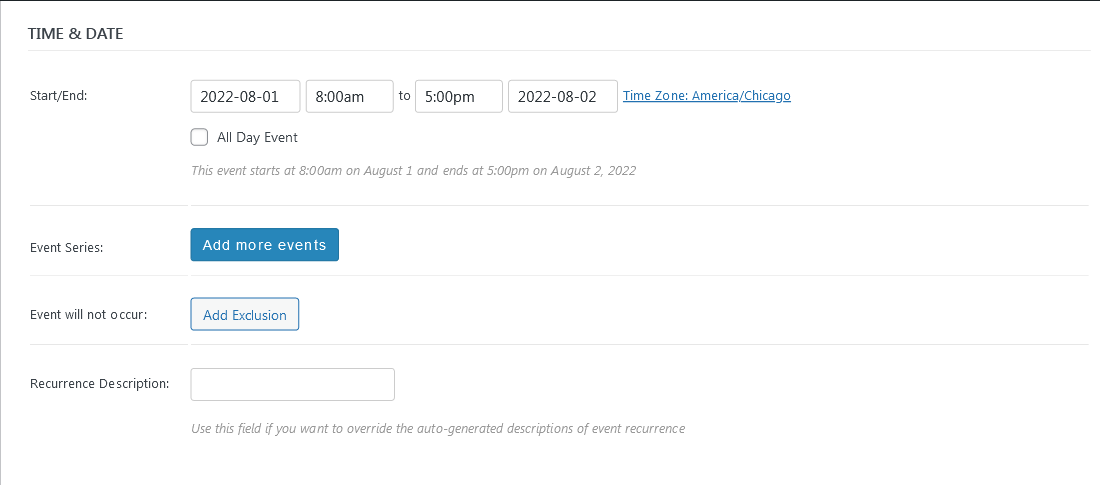Viewport: 1100px width, 485px height.
Task: Click the italic event start/end summary sentence
Action: pyautogui.click(x=413, y=170)
